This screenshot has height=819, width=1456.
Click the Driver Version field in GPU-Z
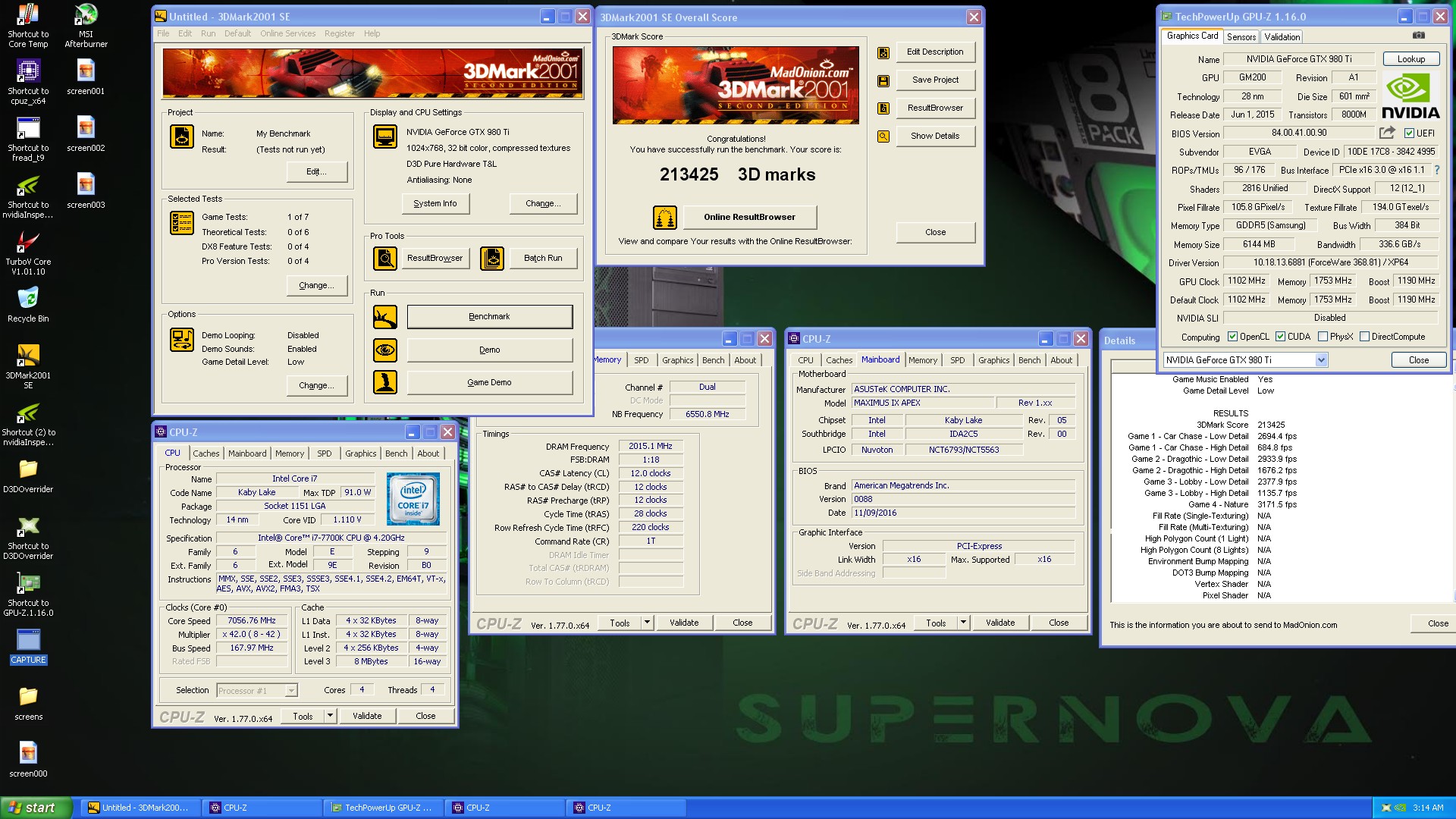(x=1330, y=262)
